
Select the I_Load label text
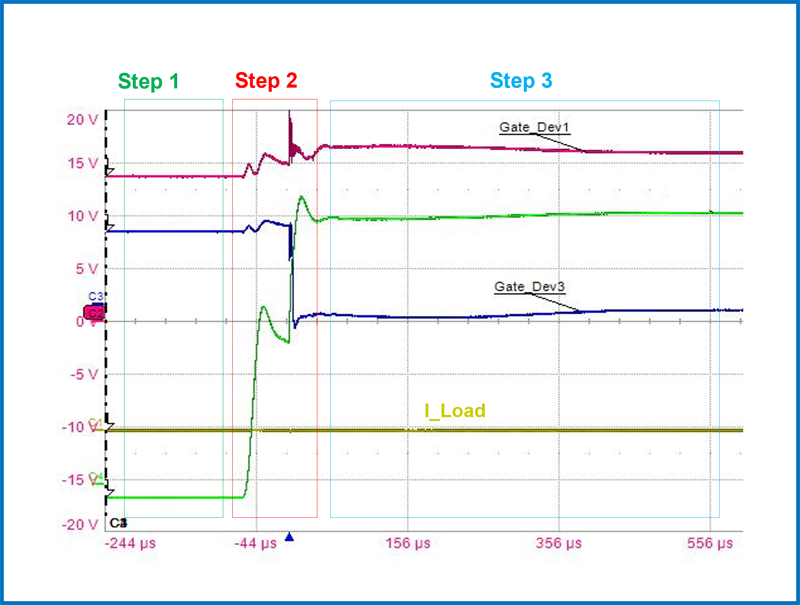(x=454, y=411)
